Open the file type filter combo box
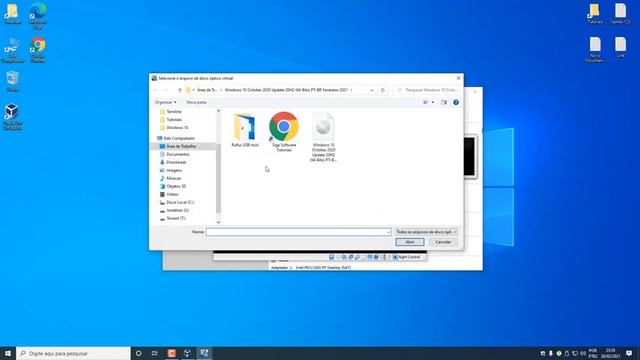The image size is (640, 360). click(x=427, y=232)
